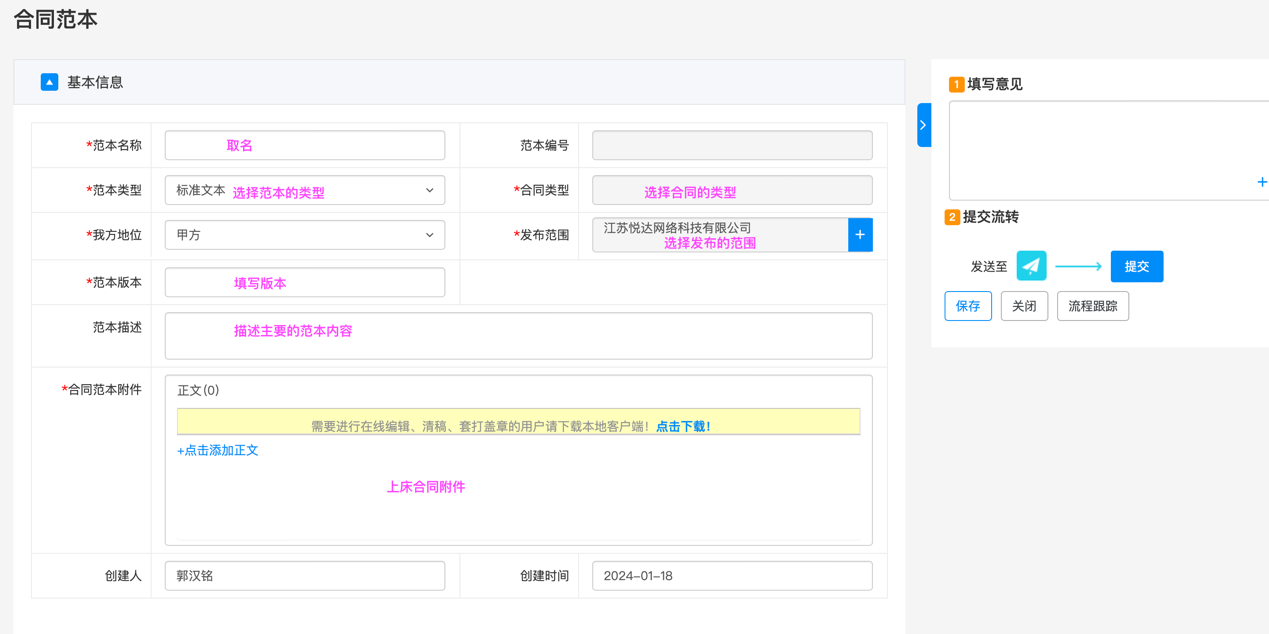Click the 保存 button
1269x634 pixels.
point(967,306)
